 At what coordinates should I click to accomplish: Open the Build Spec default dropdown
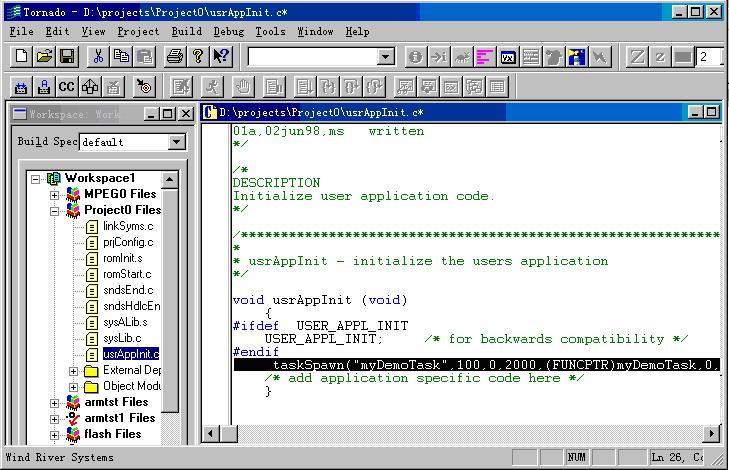pos(177,142)
